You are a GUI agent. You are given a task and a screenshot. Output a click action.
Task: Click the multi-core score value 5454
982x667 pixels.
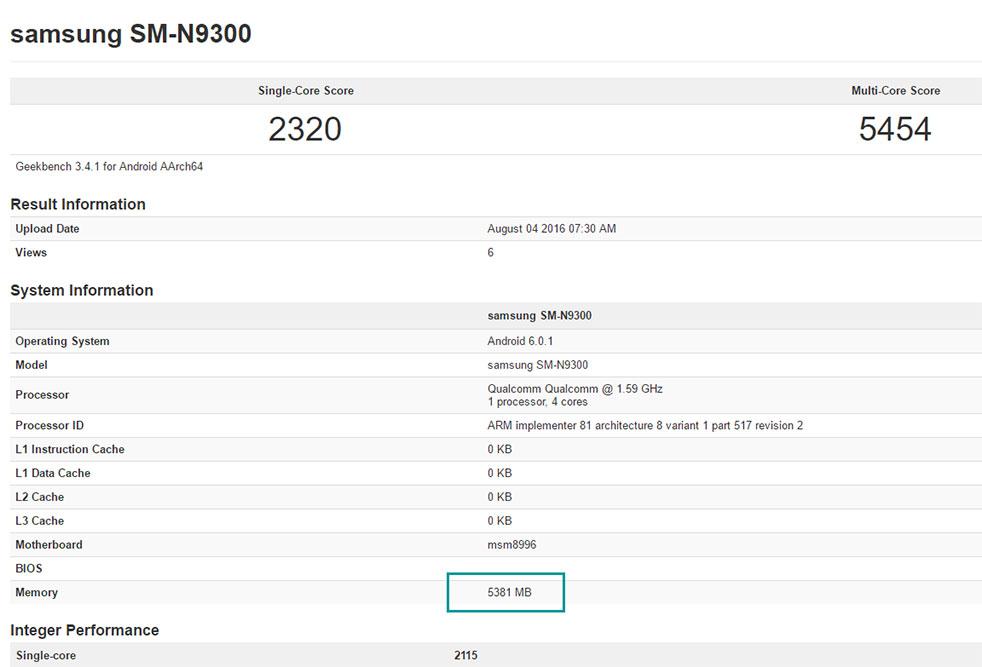click(895, 129)
